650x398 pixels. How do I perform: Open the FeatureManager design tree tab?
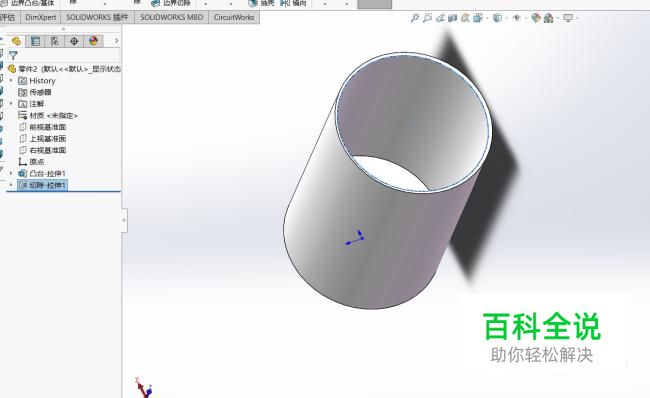16,41
